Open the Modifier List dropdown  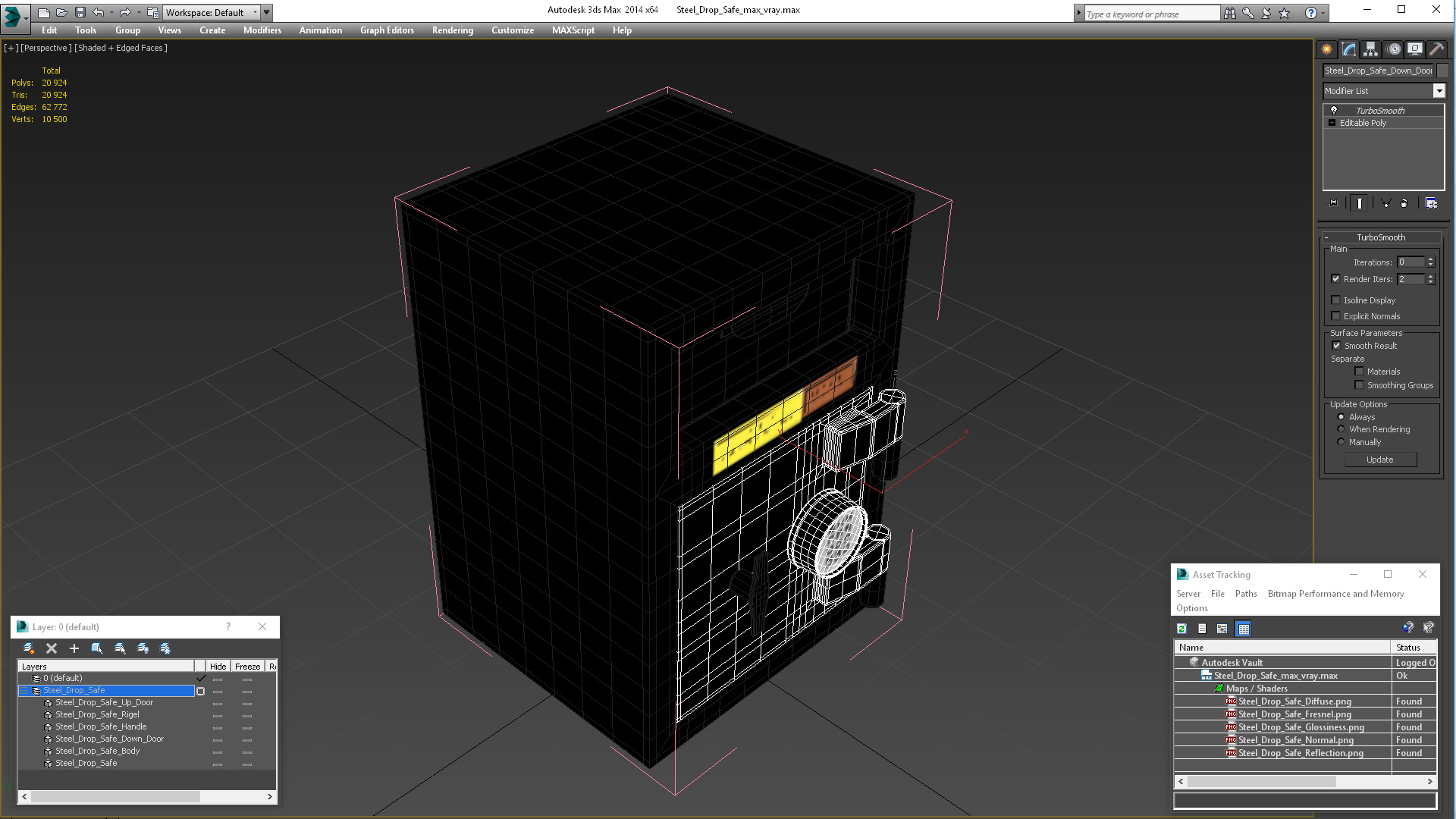tap(1439, 91)
